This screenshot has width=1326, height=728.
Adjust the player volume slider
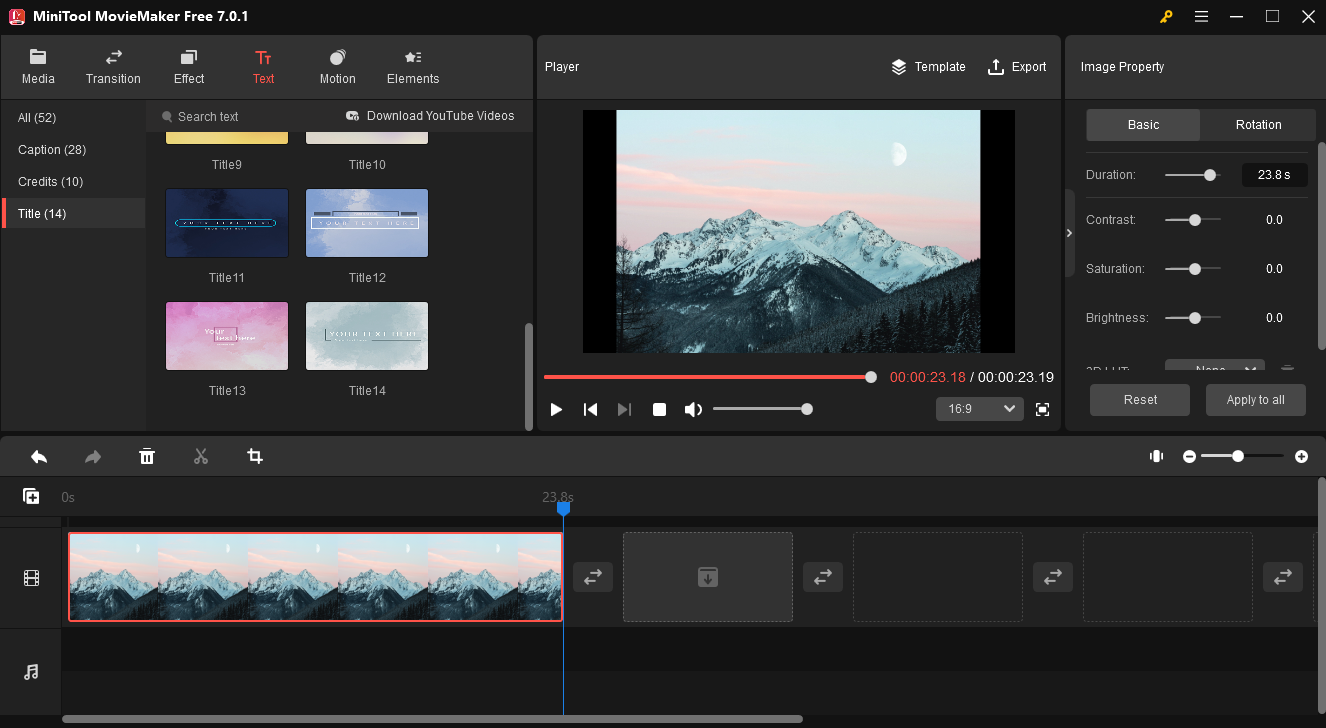click(761, 409)
